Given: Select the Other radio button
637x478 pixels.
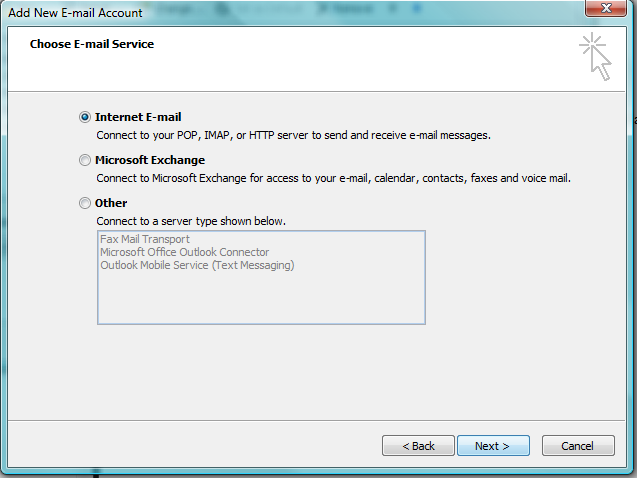Looking at the screenshot, I should point(84,203).
